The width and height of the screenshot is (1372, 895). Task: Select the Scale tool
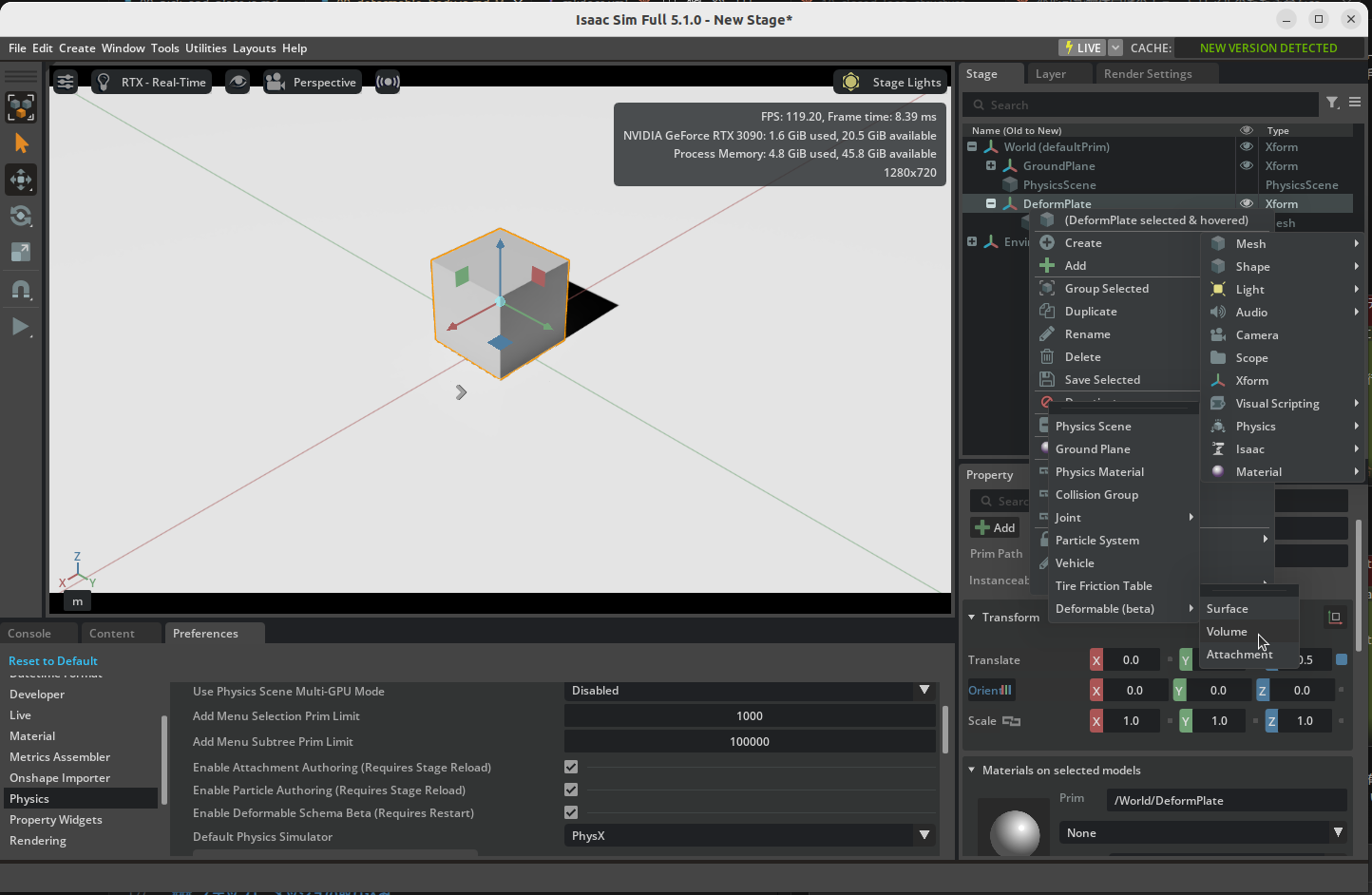[x=20, y=252]
